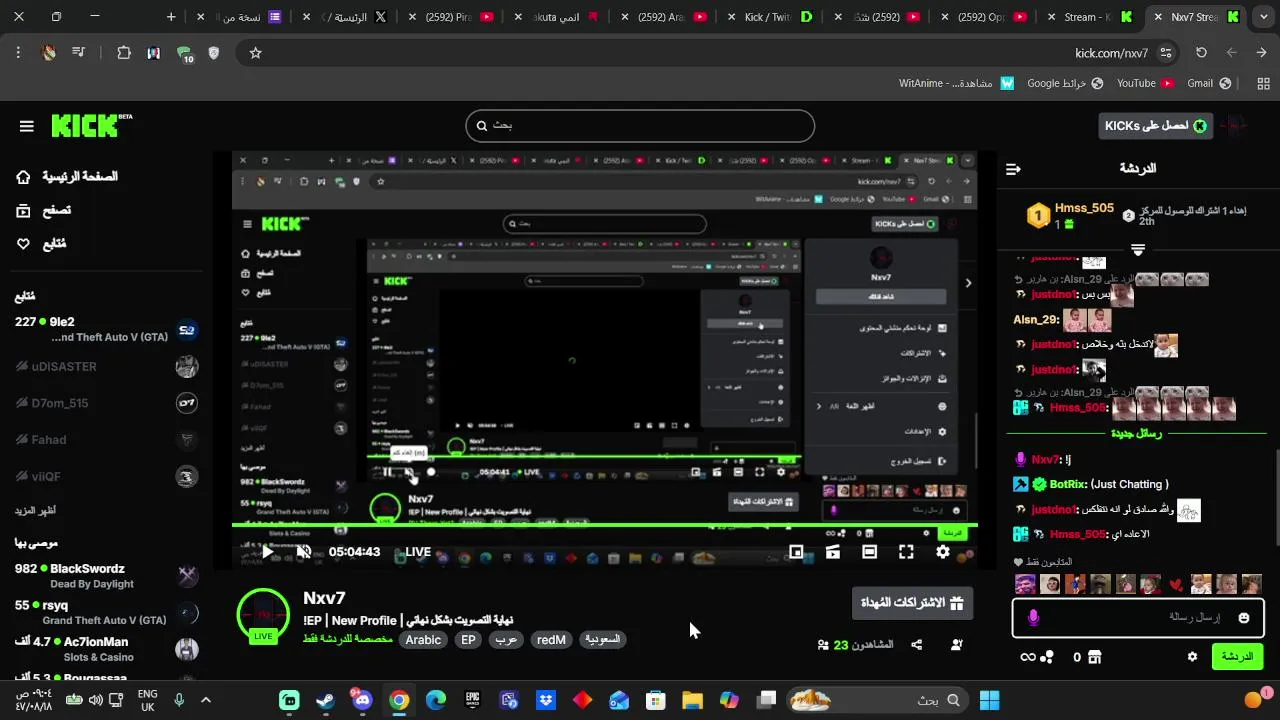This screenshot has width=1280, height=720.
Task: Click the KICK beta logo
Action: [x=91, y=125]
